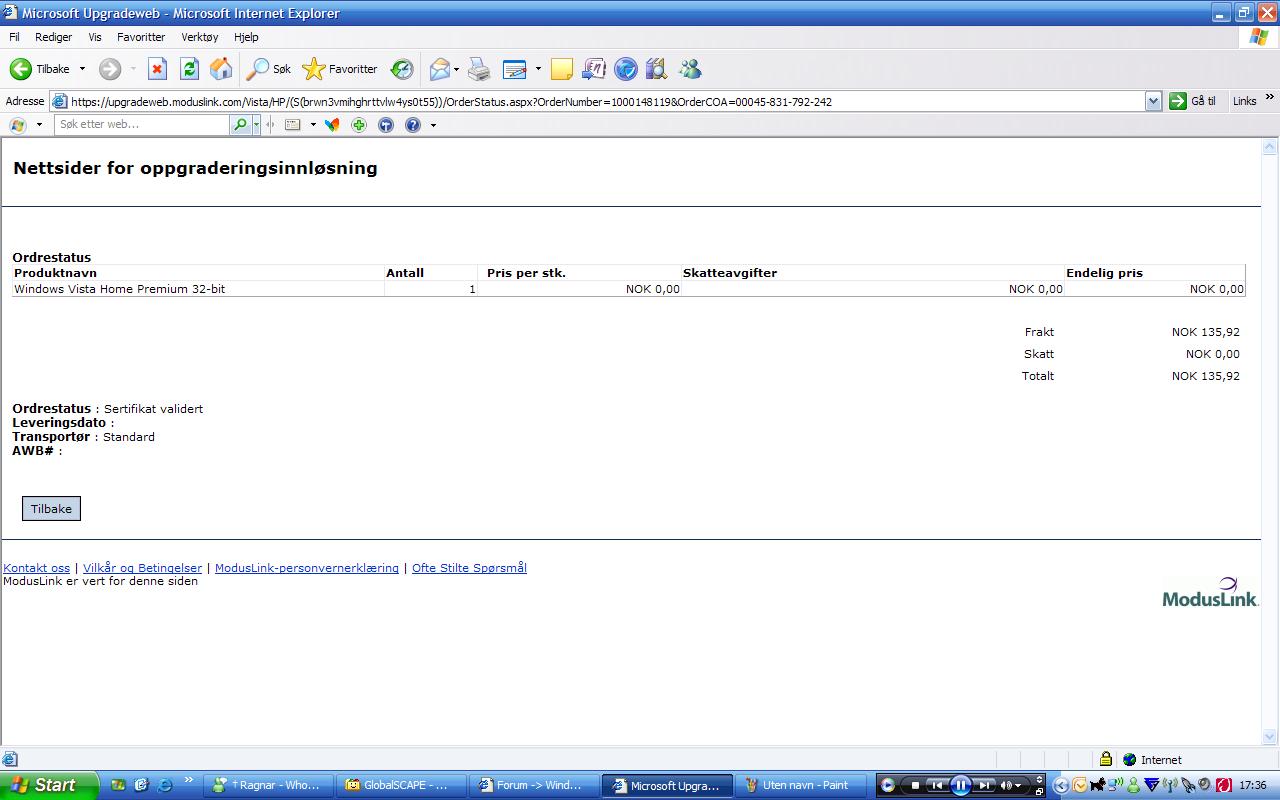Click the Tilbake button on the page
The height and width of the screenshot is (800, 1280).
pos(51,509)
